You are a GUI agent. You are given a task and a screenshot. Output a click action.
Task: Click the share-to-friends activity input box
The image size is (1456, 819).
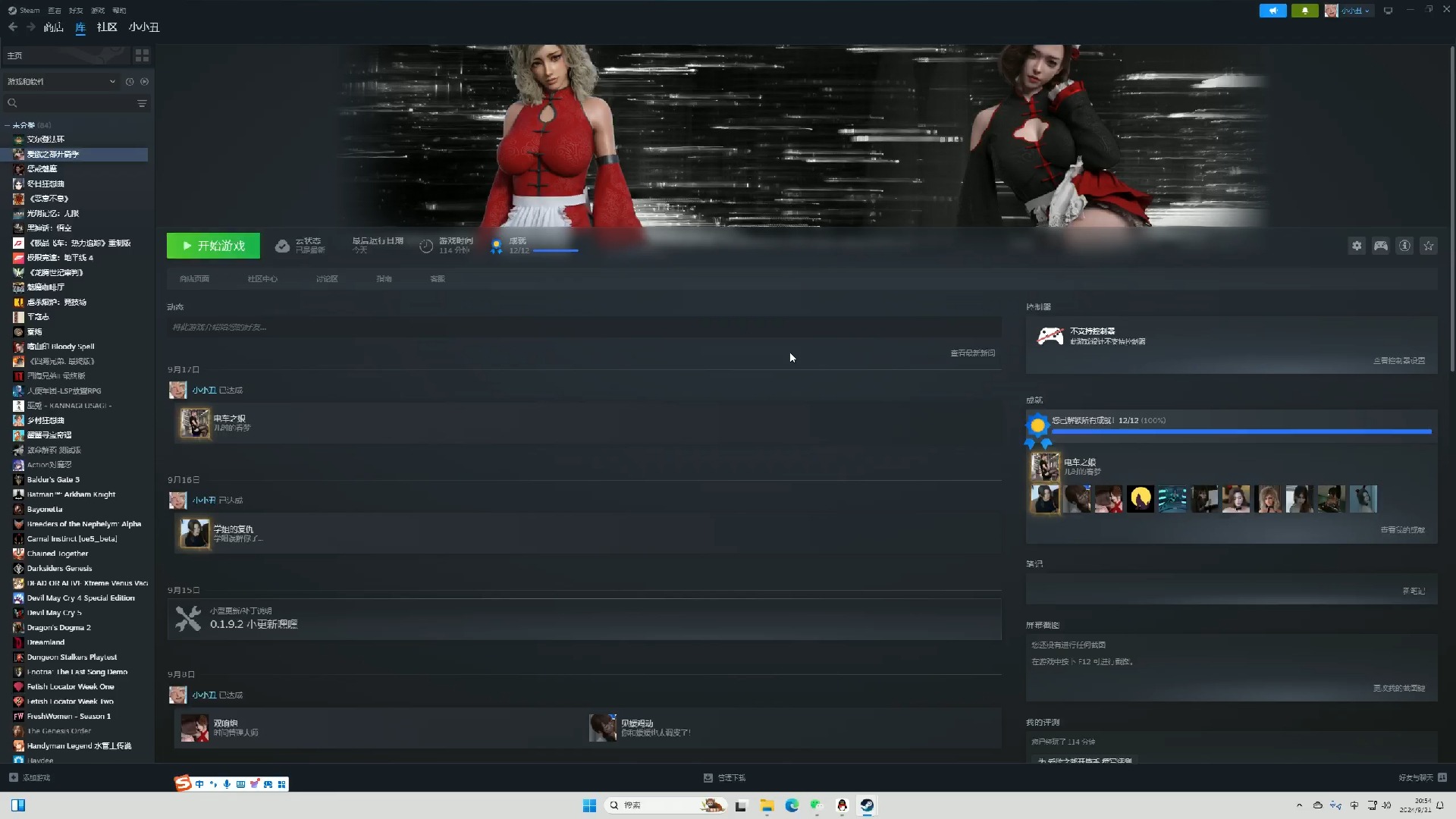[x=584, y=328]
